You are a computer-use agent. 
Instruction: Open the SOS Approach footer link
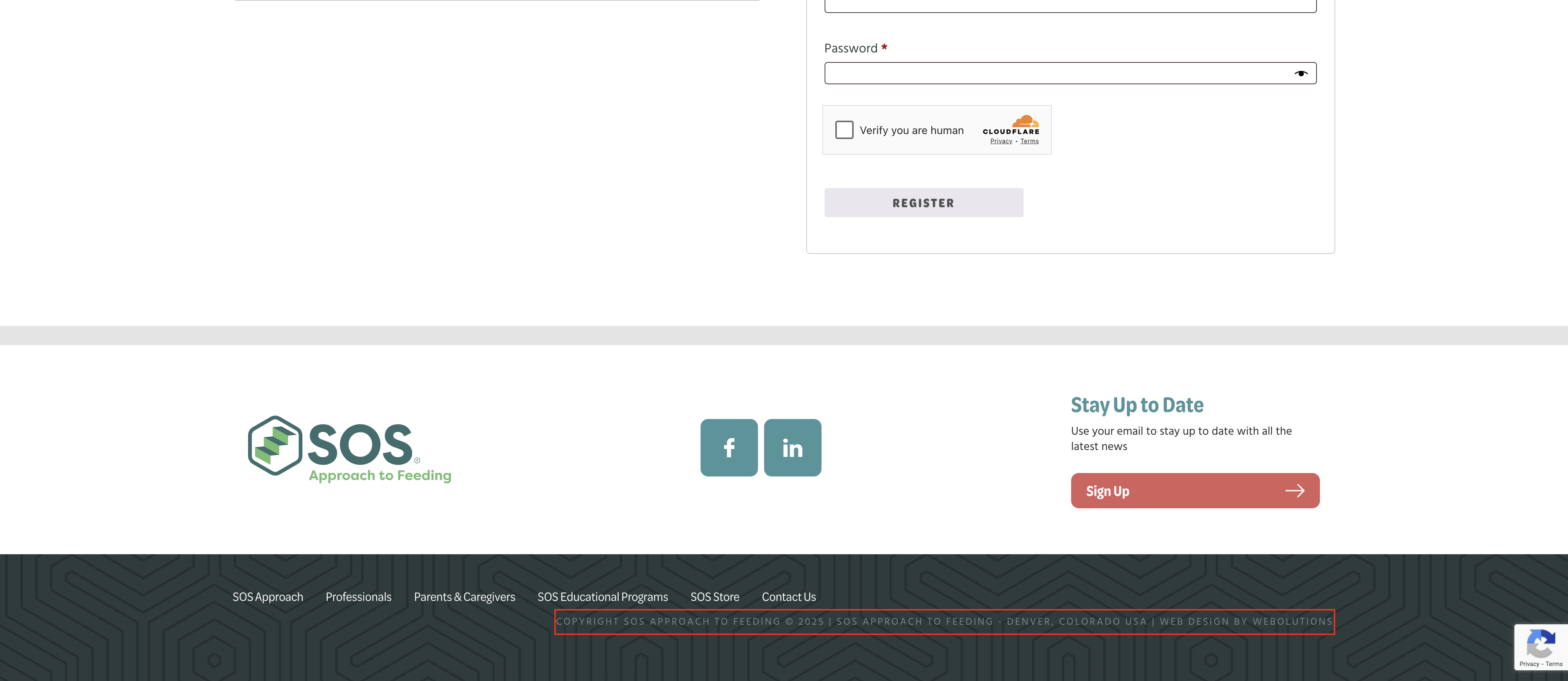[x=268, y=597]
